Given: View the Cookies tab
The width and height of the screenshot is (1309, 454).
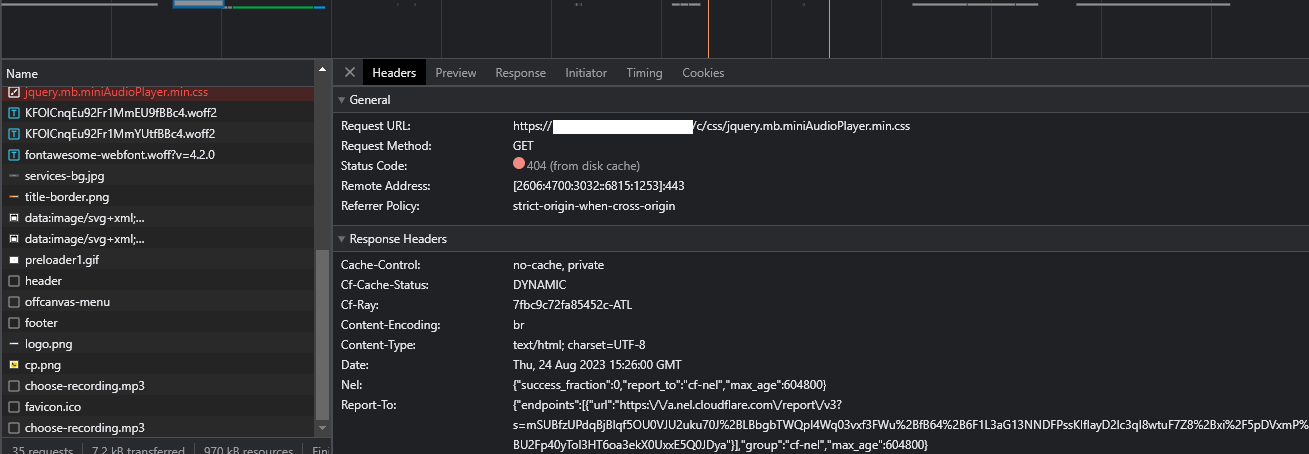Looking at the screenshot, I should pos(703,73).
